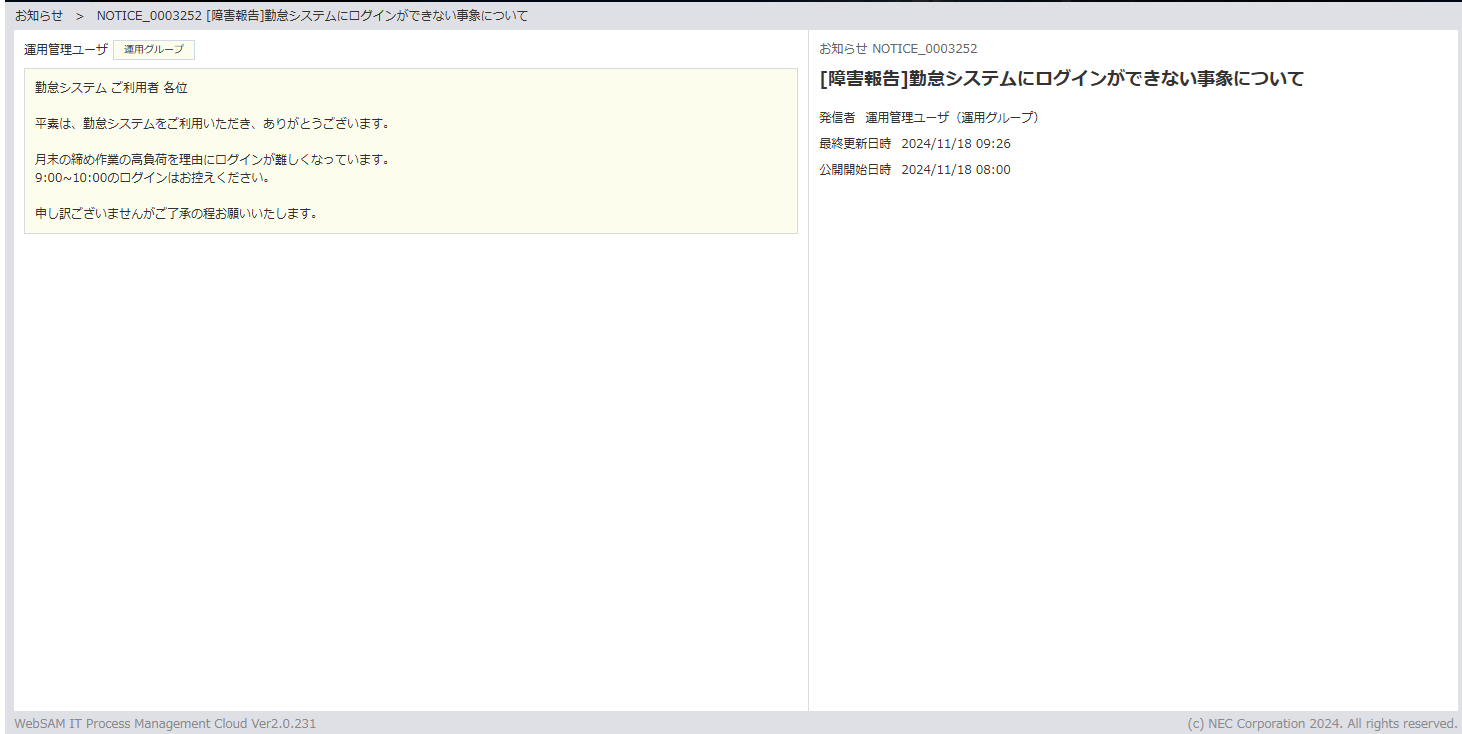
Task: Click sender value 運用管理ユーザ（運用グループ）
Action: tap(952, 118)
